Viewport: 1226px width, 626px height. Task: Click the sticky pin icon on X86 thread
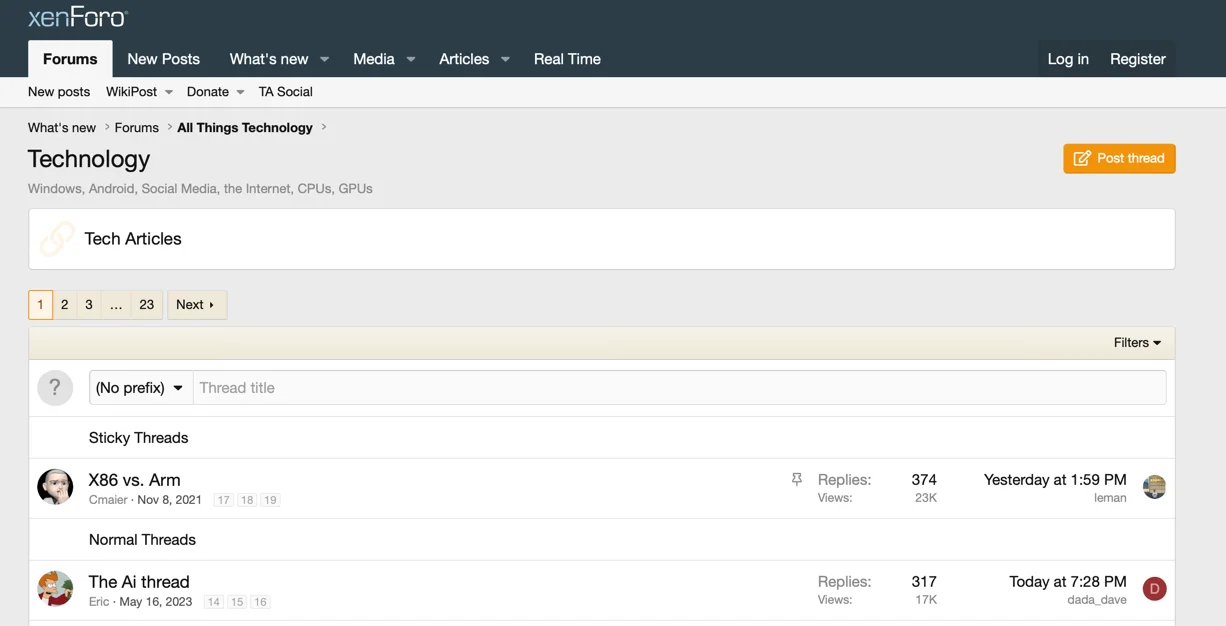tap(797, 480)
